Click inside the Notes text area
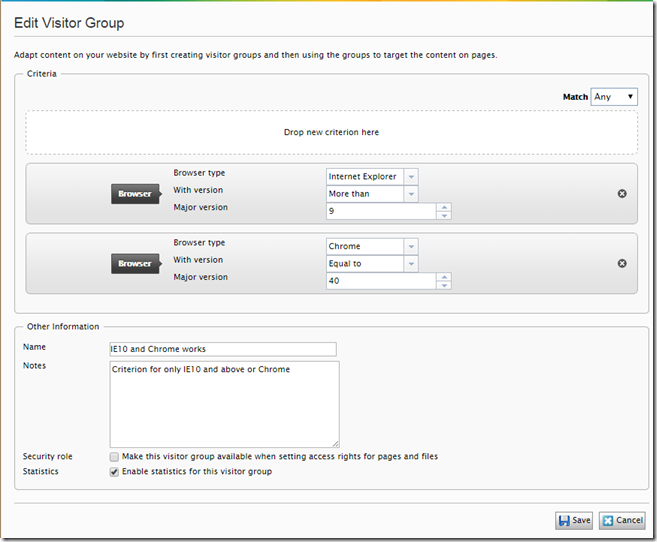This screenshot has width=657, height=542. 224,405
